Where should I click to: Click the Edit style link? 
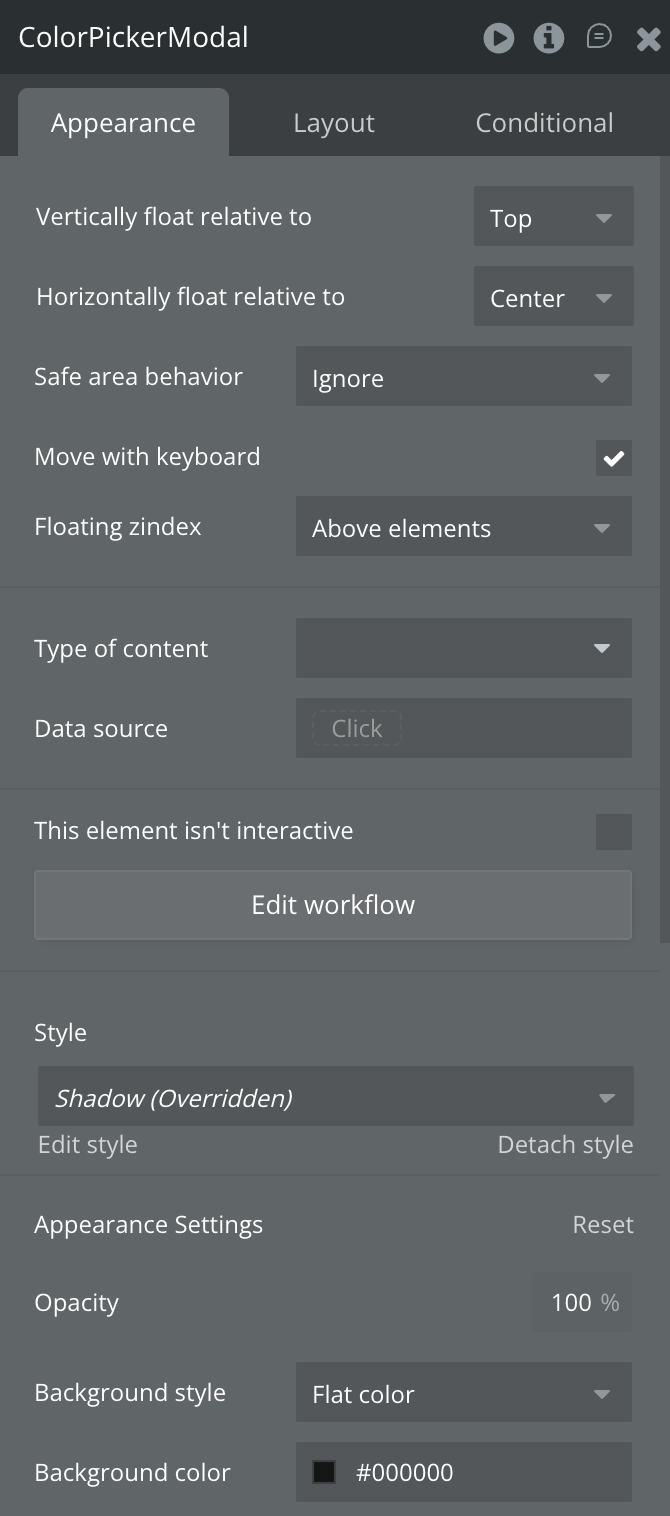click(88, 1145)
